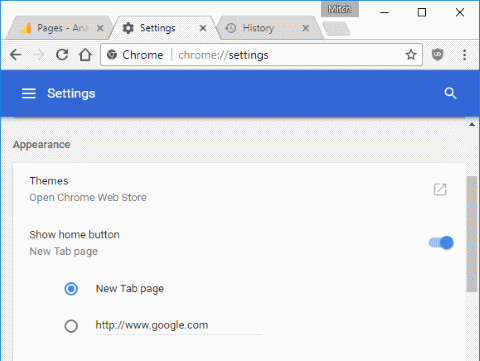Close the Pages - Analytics tab
The image size is (480, 361).
click(x=100, y=28)
